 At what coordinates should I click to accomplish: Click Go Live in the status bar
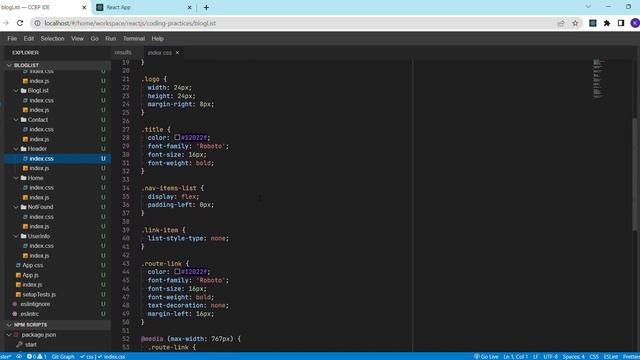tap(486, 356)
